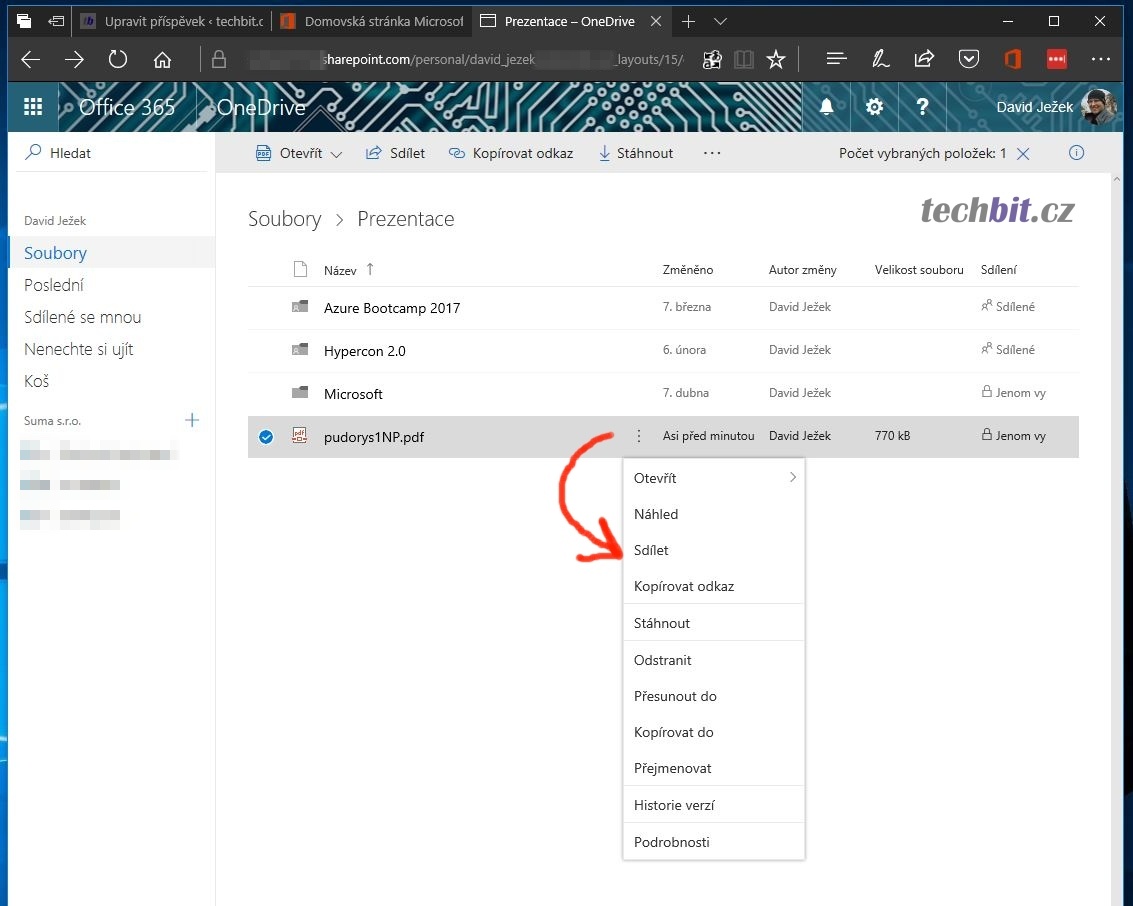Image resolution: width=1133 pixels, height=906 pixels.
Task: Click the Hledat search field
Action: click(110, 153)
